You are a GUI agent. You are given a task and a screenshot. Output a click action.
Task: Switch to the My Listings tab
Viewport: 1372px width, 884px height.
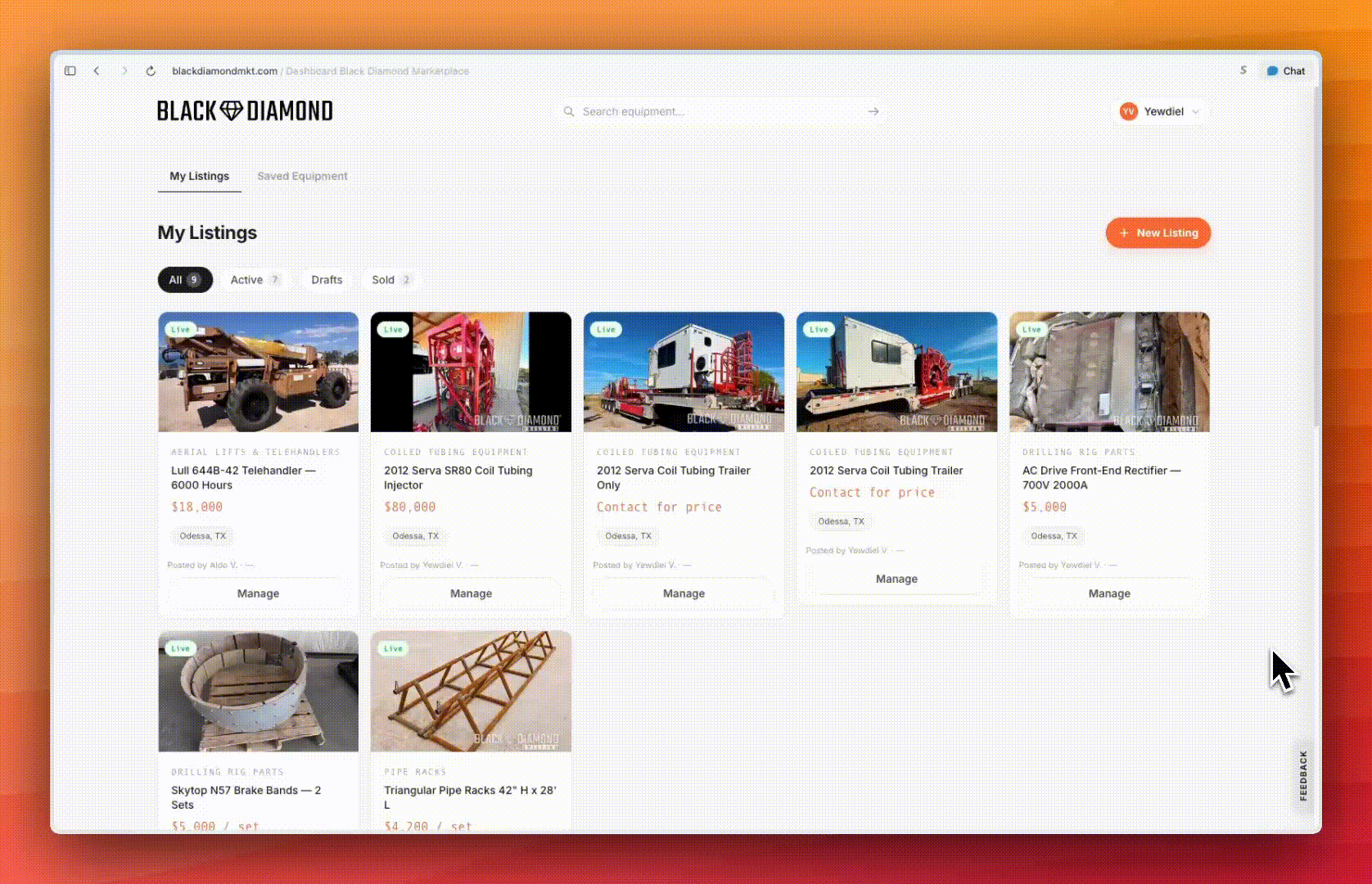click(199, 176)
